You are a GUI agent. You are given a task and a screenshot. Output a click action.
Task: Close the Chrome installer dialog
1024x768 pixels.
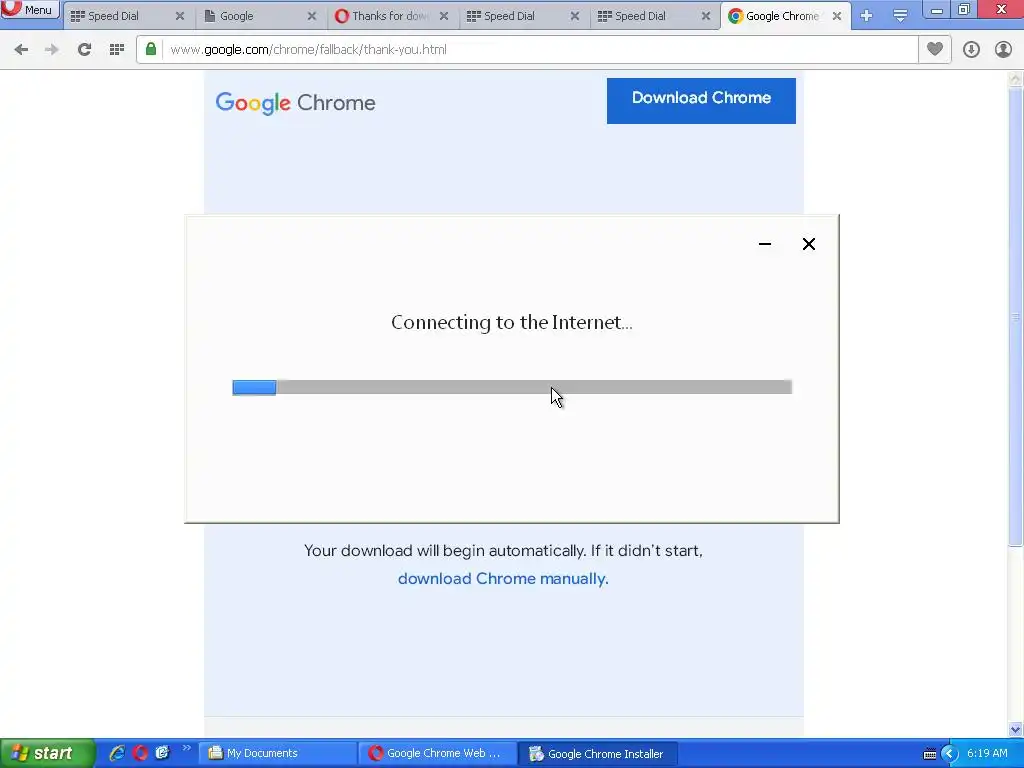point(808,244)
